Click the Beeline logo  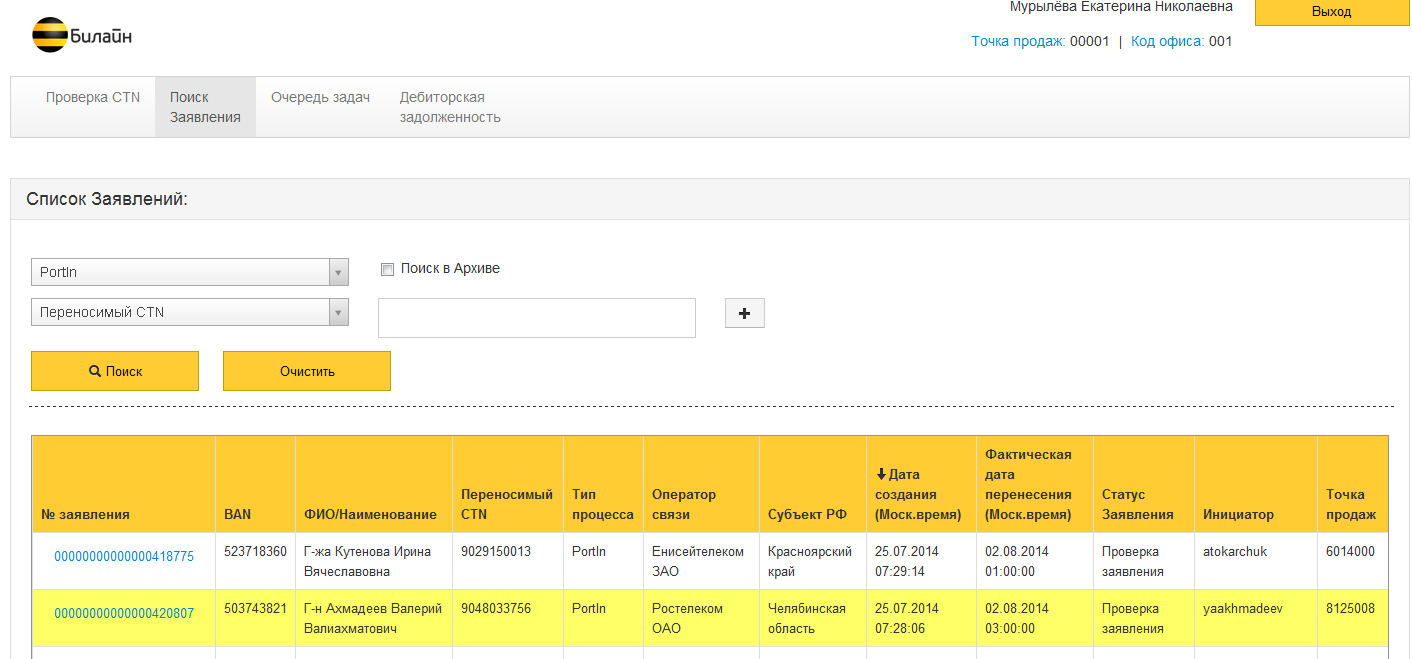[x=82, y=36]
